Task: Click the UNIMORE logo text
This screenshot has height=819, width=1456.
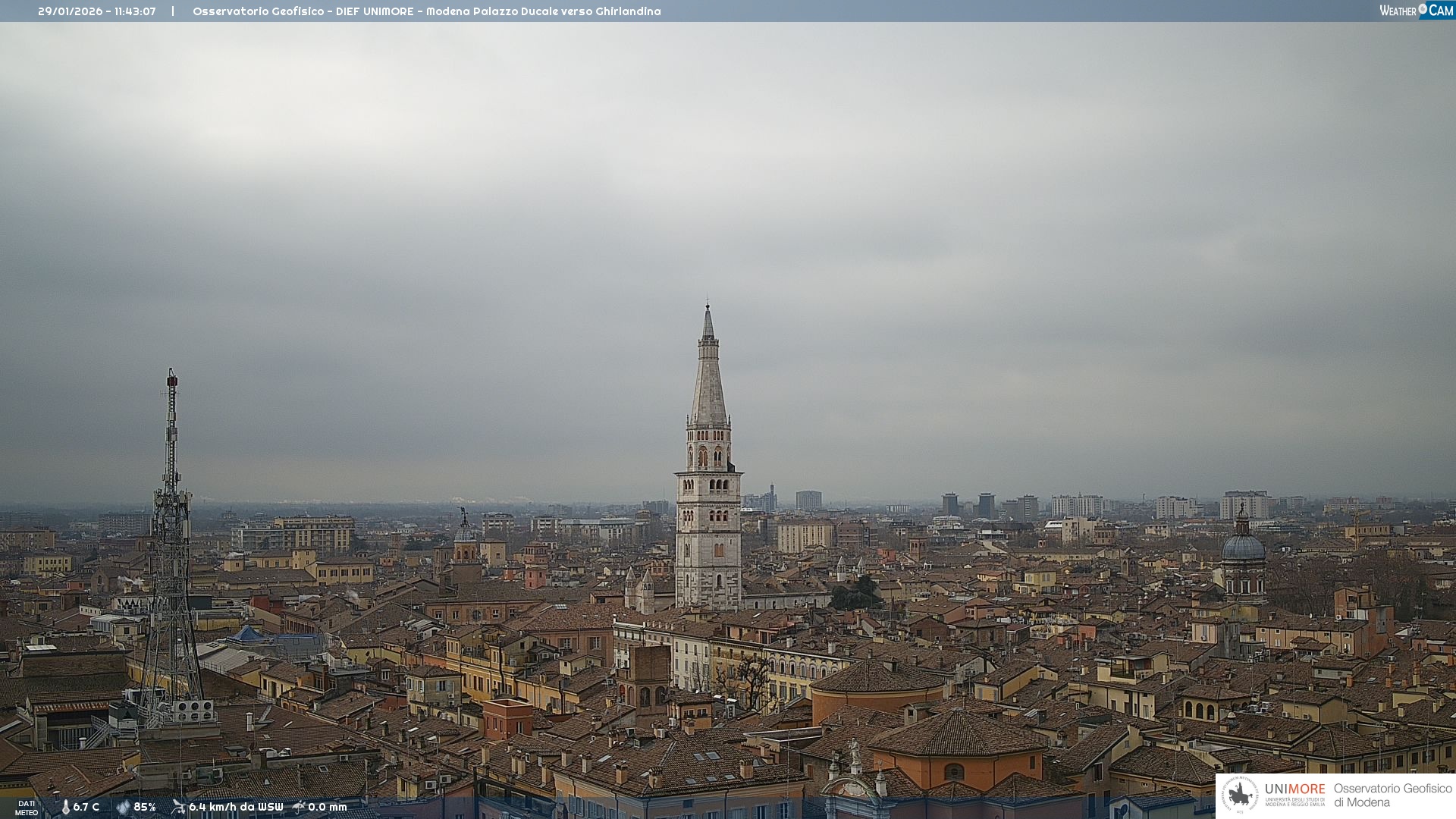Action: tap(1294, 789)
